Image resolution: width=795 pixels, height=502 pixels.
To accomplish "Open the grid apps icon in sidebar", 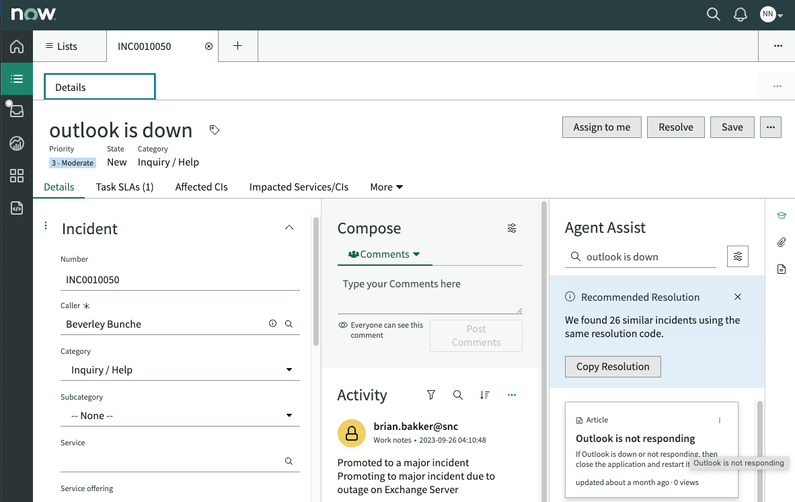I will coord(17,176).
